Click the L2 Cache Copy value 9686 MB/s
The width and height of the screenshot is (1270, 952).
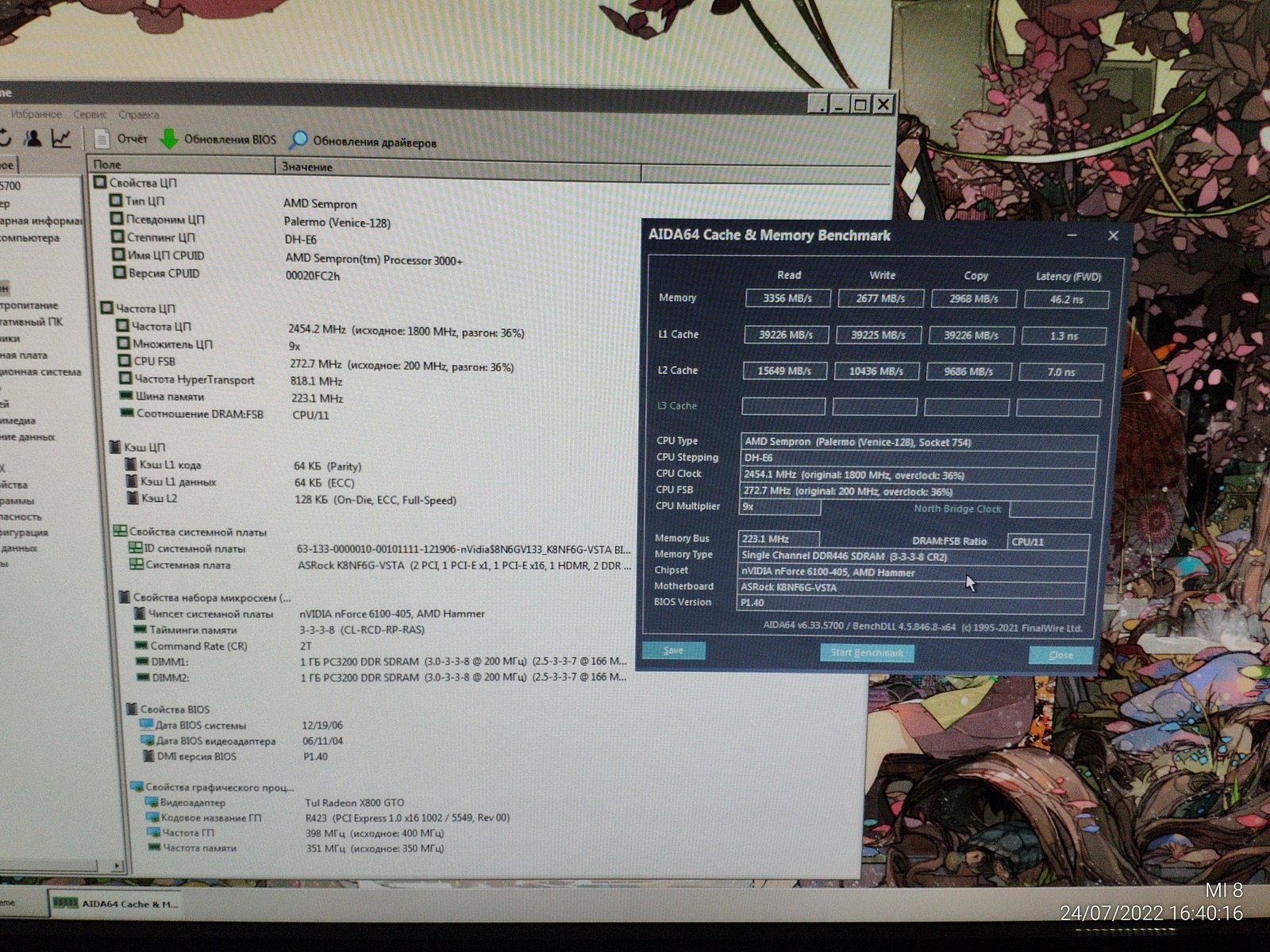[969, 371]
